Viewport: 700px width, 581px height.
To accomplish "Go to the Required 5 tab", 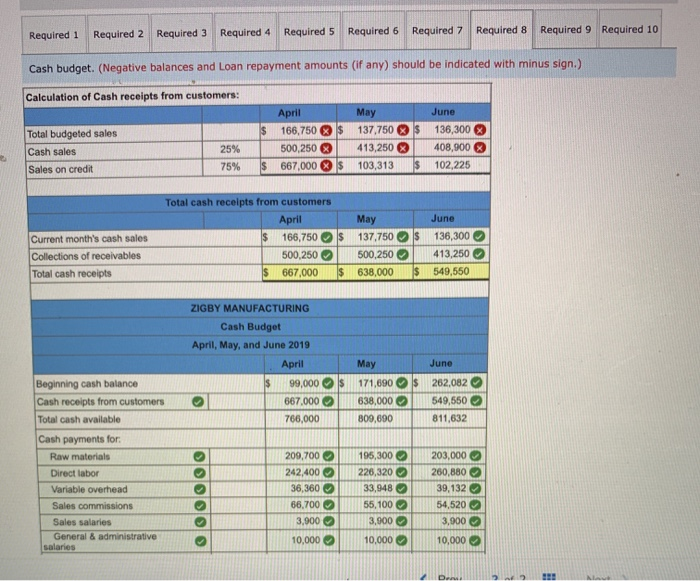I will 309,32.
